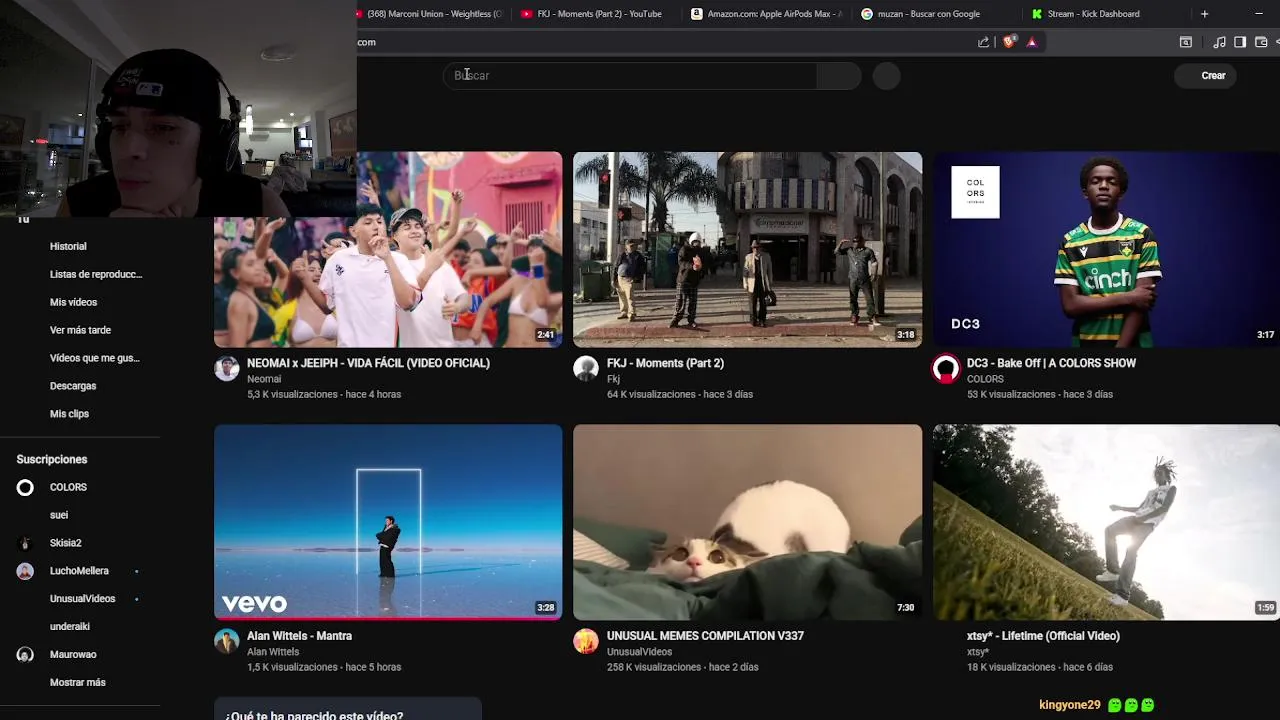Viewport: 1280px width, 720px height.
Task: Click the Suscripciones section heading
Action: tap(52, 459)
